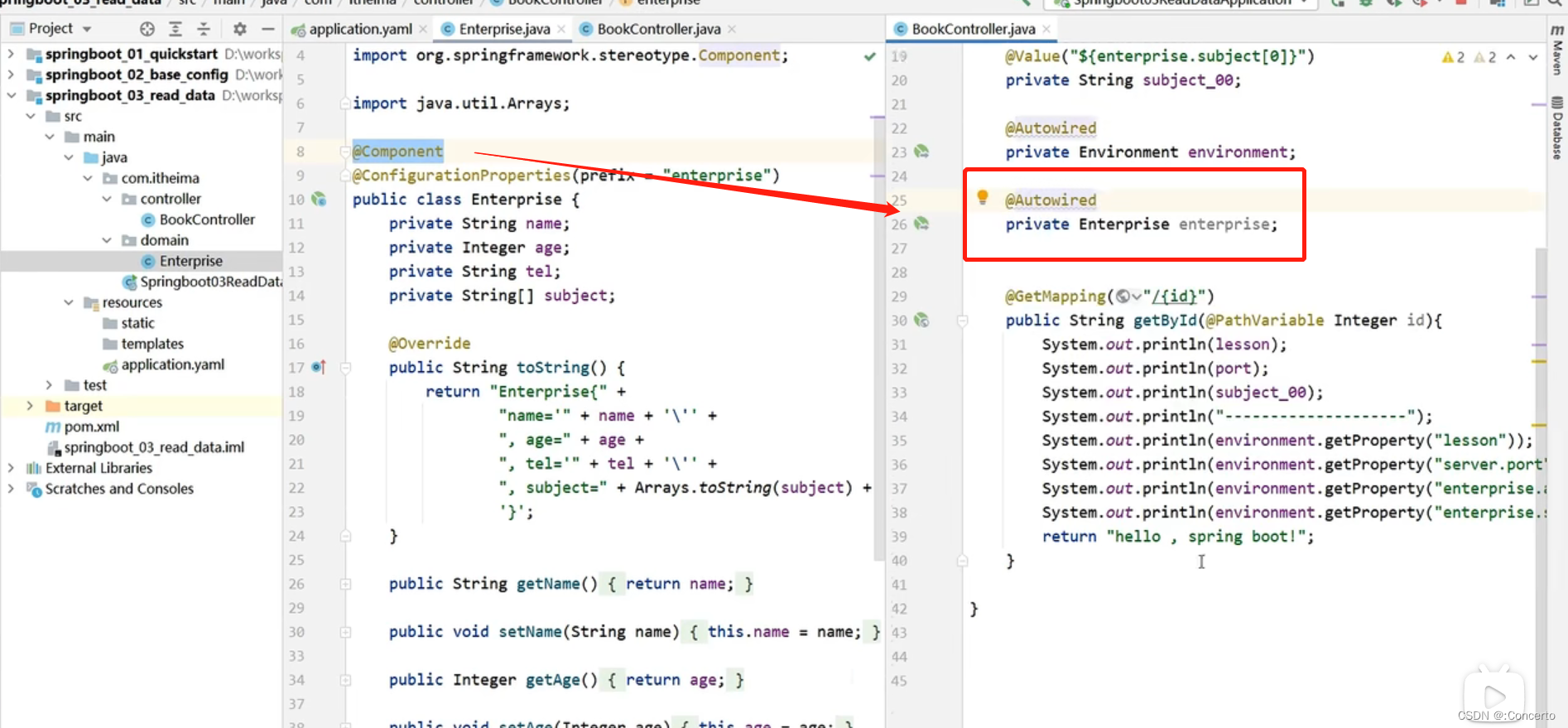Select Enterprise class in project tree
Viewport: 1568px width, 728px height.
(x=190, y=261)
